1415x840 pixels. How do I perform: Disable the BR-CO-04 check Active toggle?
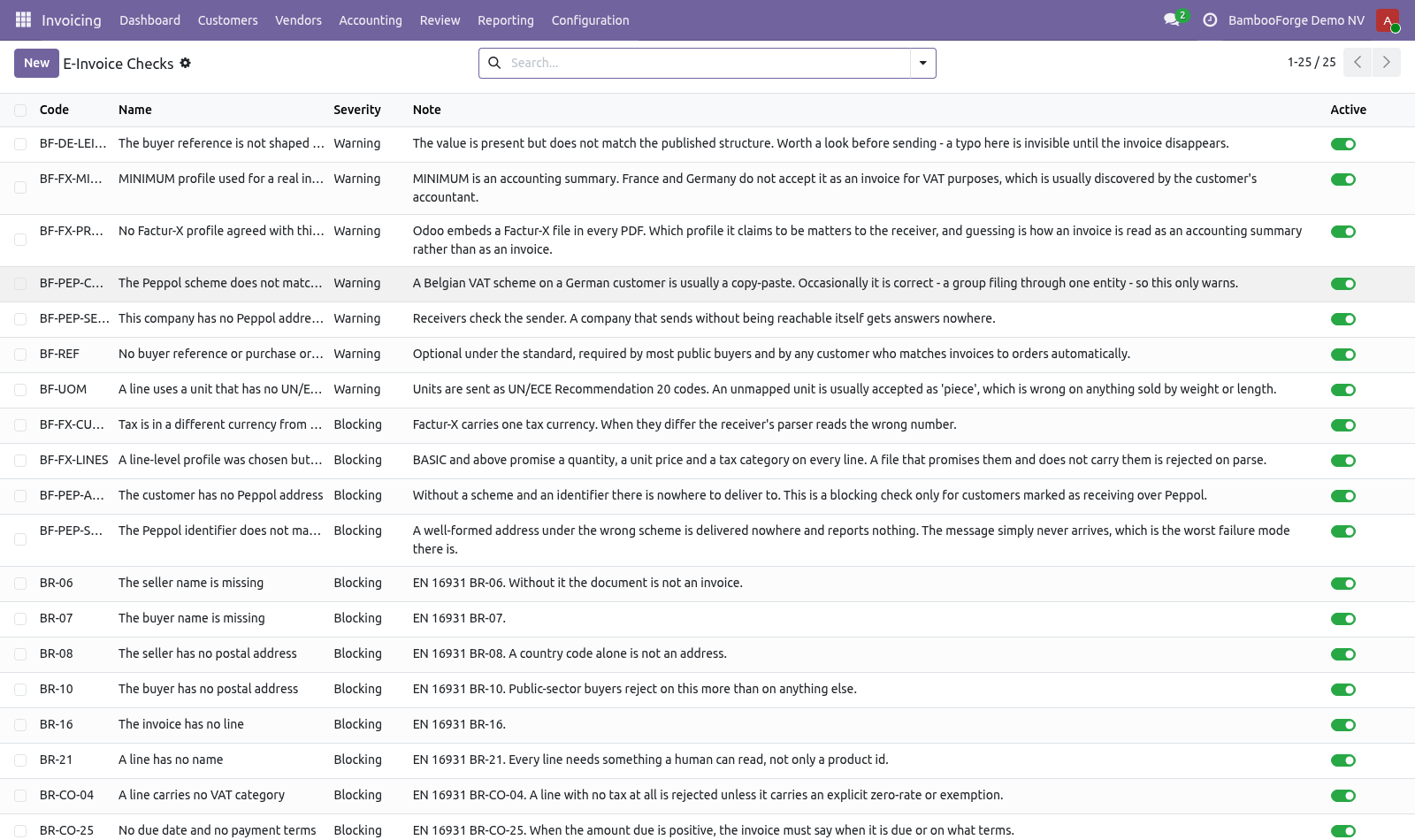coord(1343,796)
